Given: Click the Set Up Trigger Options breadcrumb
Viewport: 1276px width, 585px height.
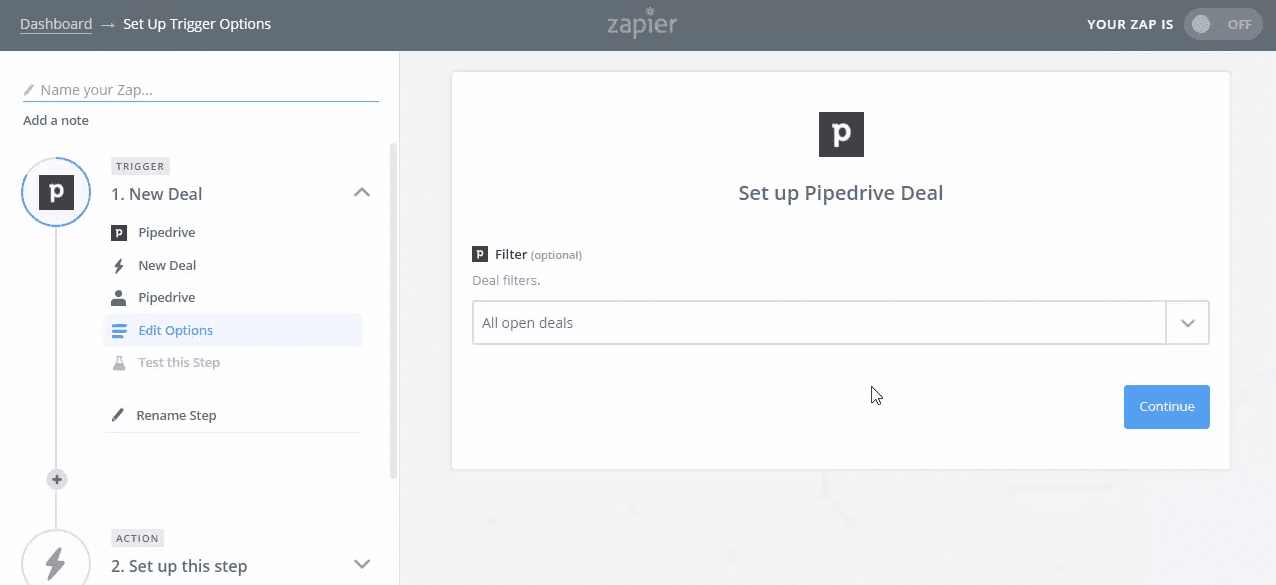Looking at the screenshot, I should (197, 24).
